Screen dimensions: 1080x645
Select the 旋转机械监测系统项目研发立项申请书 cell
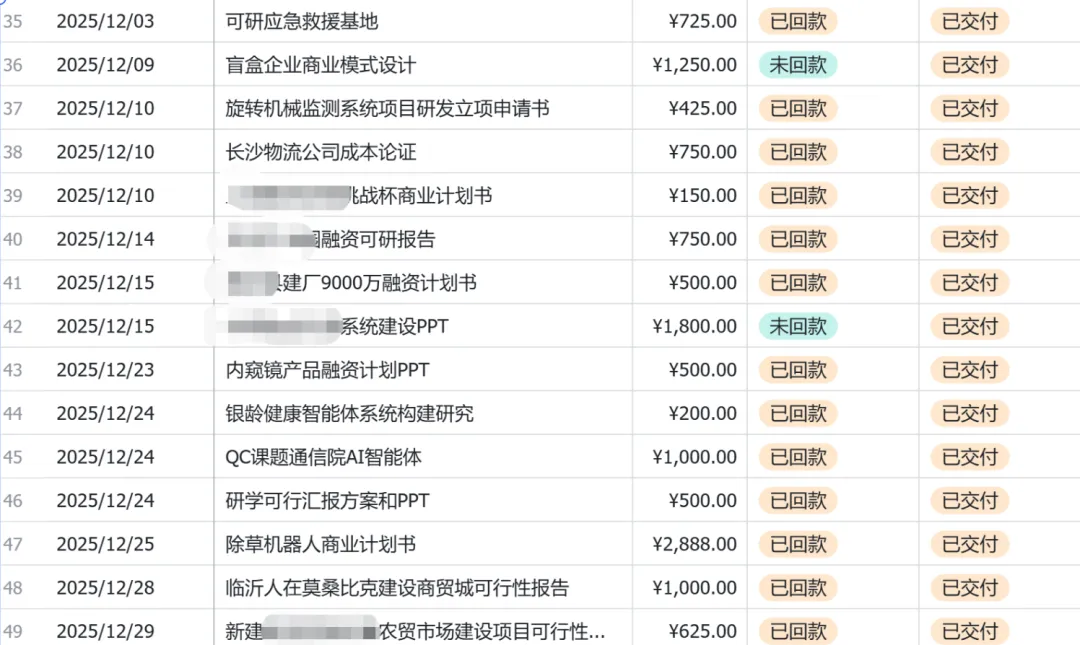pyautogui.click(x=388, y=108)
